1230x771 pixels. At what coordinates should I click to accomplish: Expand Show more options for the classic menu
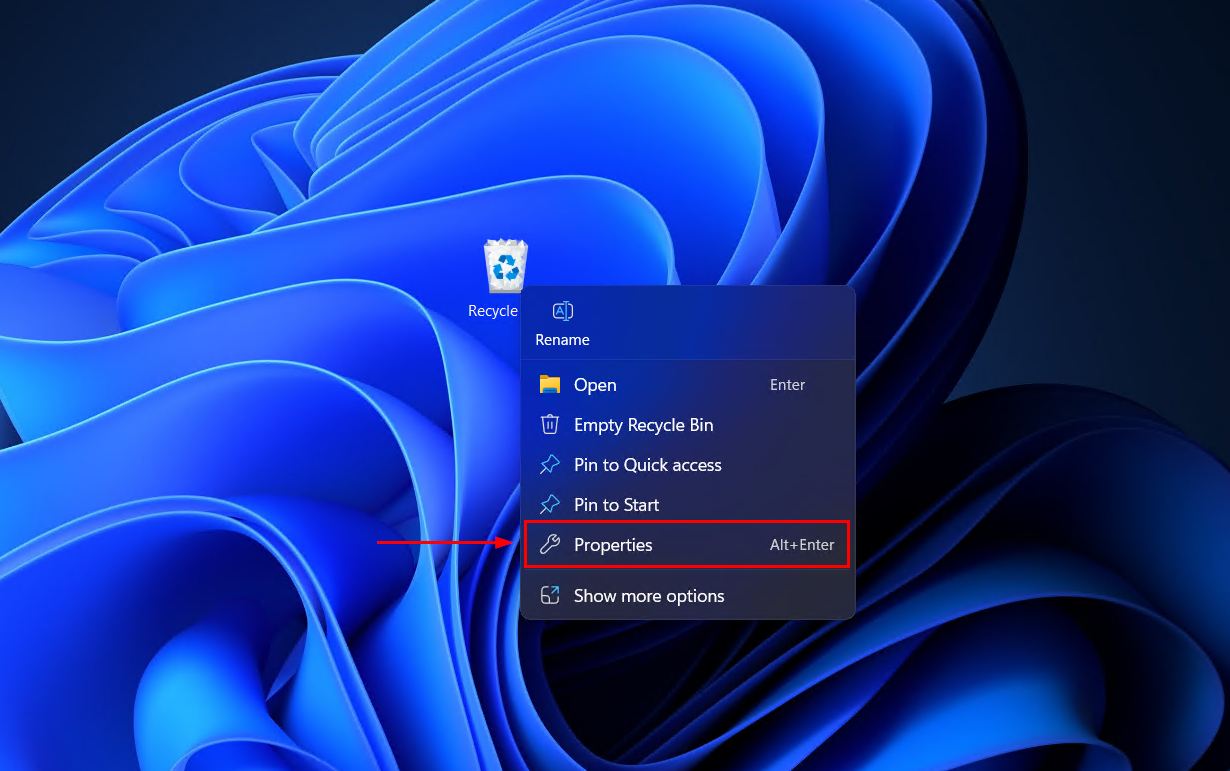(x=648, y=595)
